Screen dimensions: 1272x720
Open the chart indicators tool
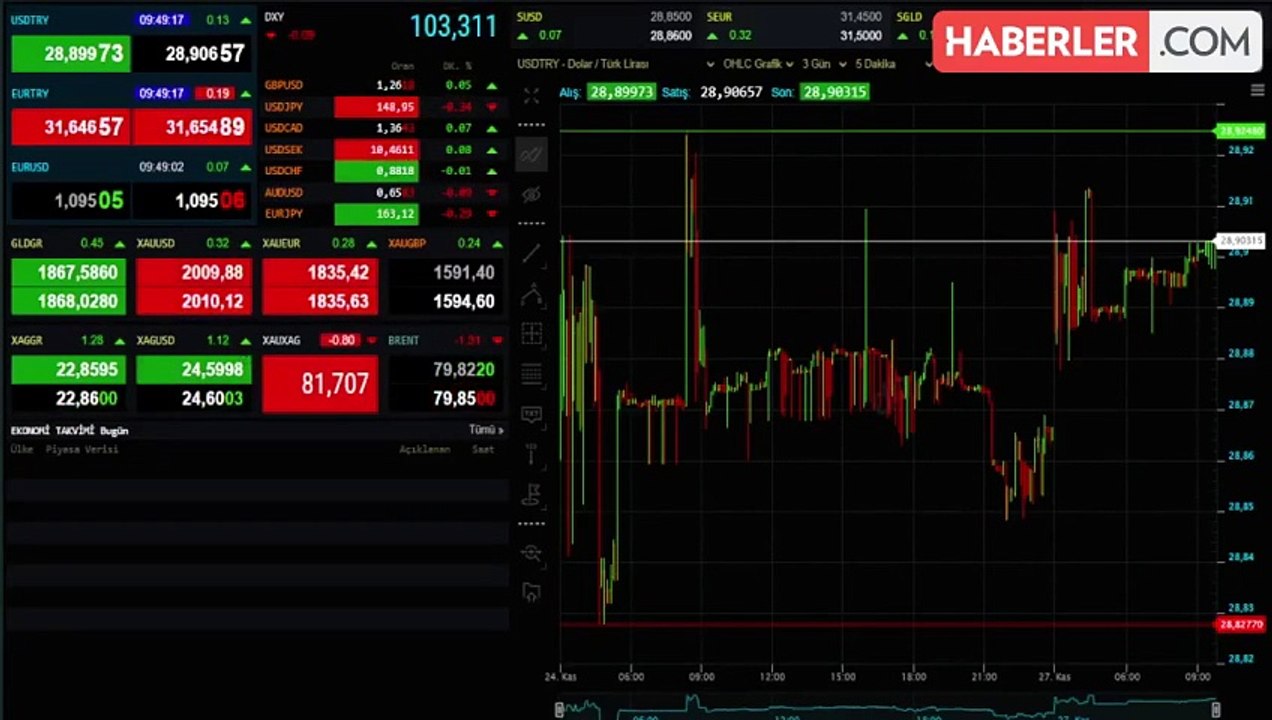pos(531,155)
